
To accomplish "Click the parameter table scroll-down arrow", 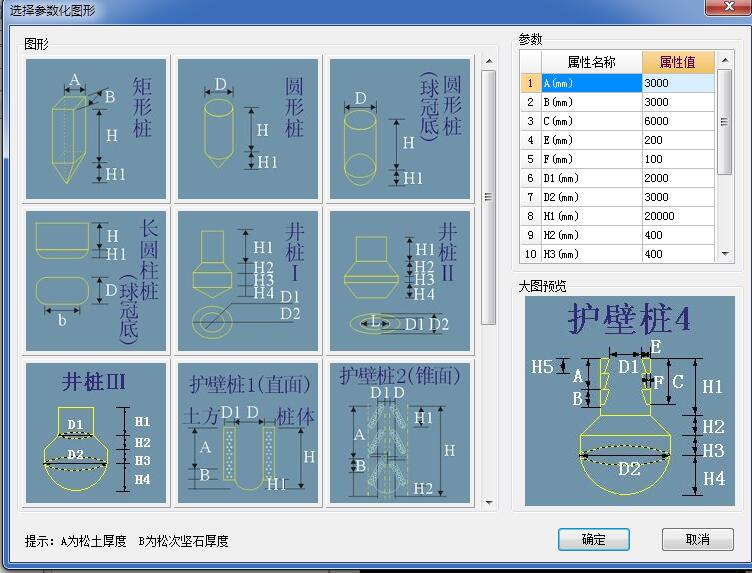I will coord(725,254).
